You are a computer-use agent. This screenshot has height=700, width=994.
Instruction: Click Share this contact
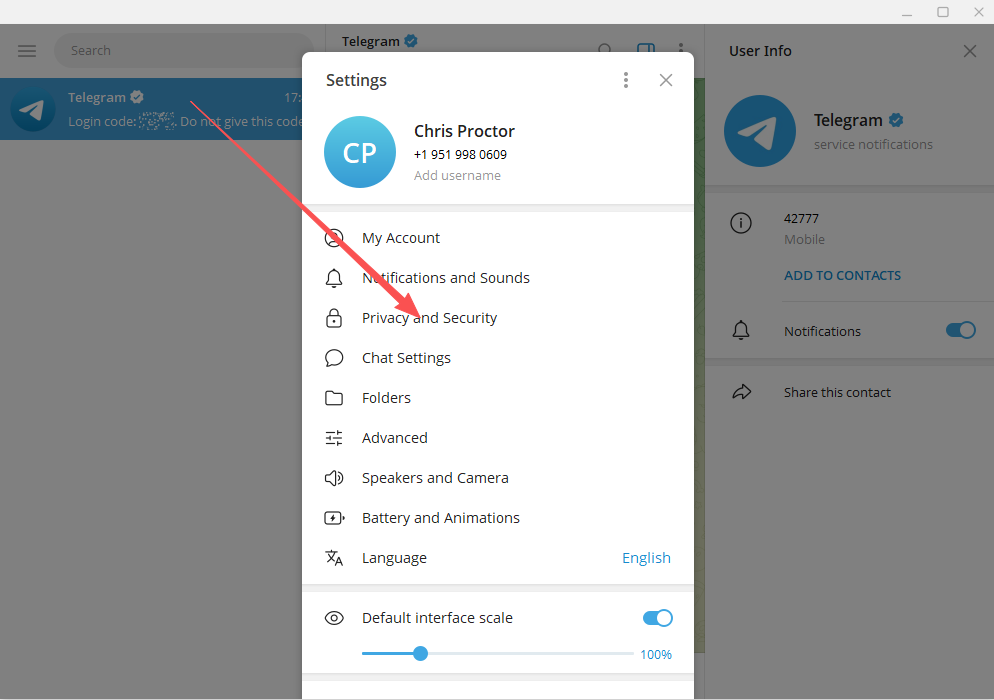[x=837, y=392]
